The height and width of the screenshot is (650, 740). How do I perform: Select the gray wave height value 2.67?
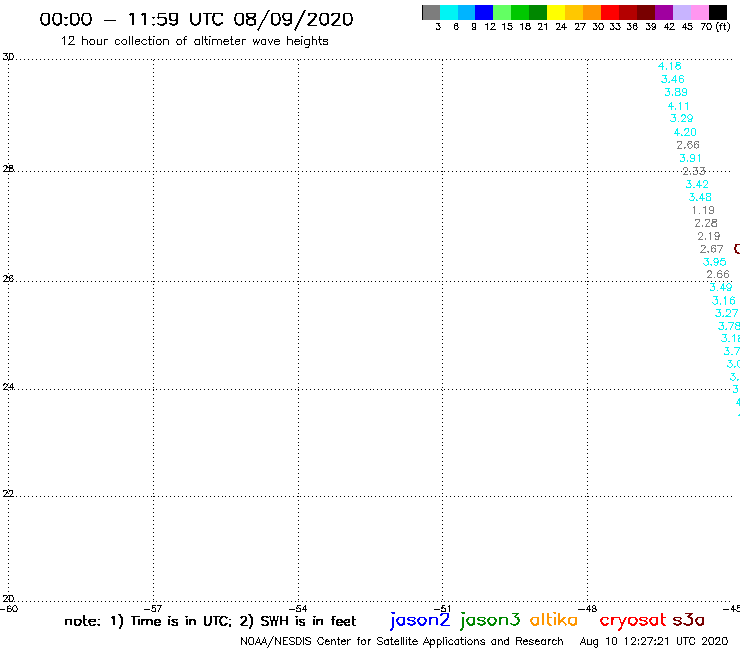pos(711,249)
